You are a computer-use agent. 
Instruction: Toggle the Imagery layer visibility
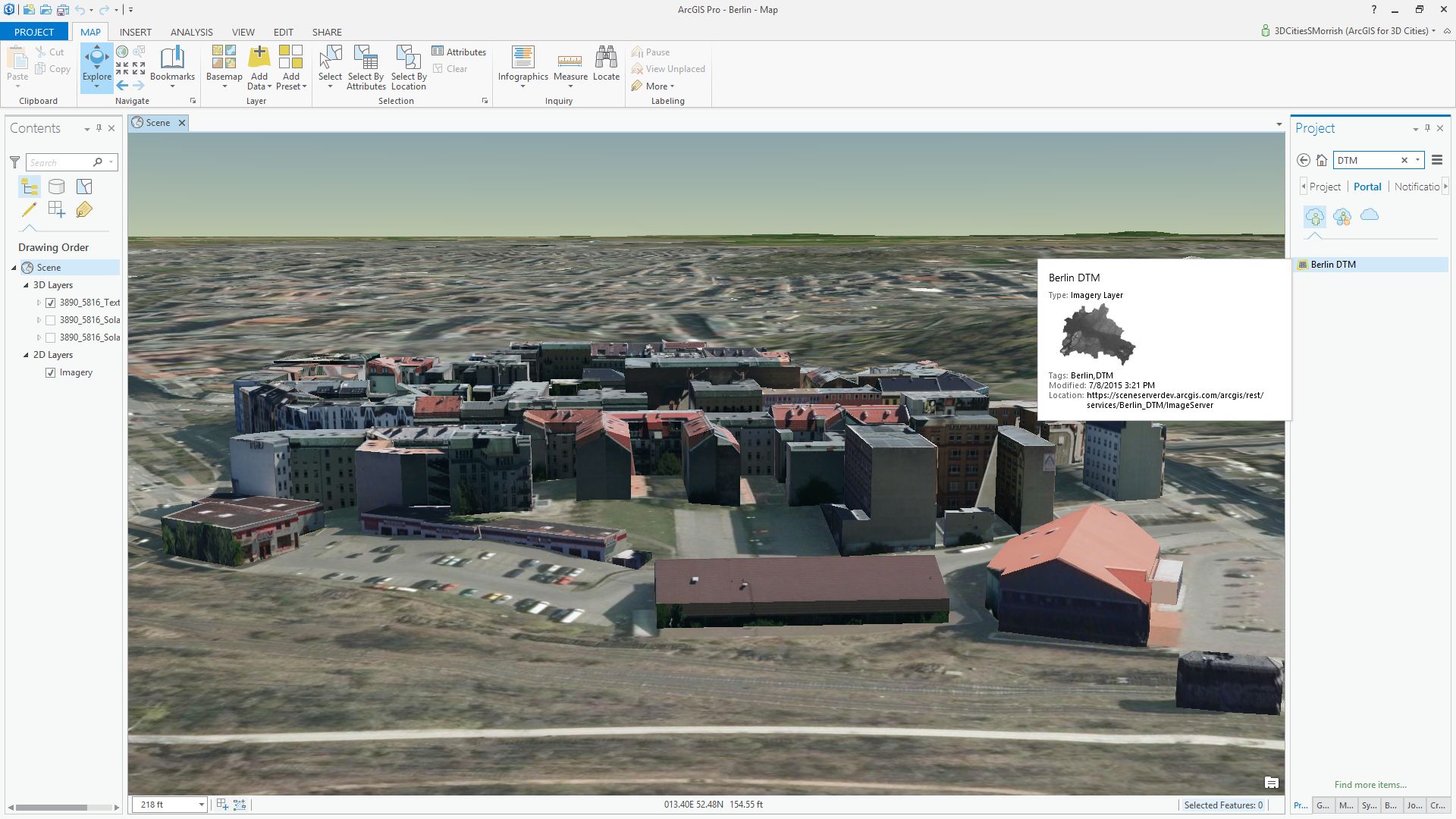(x=51, y=373)
